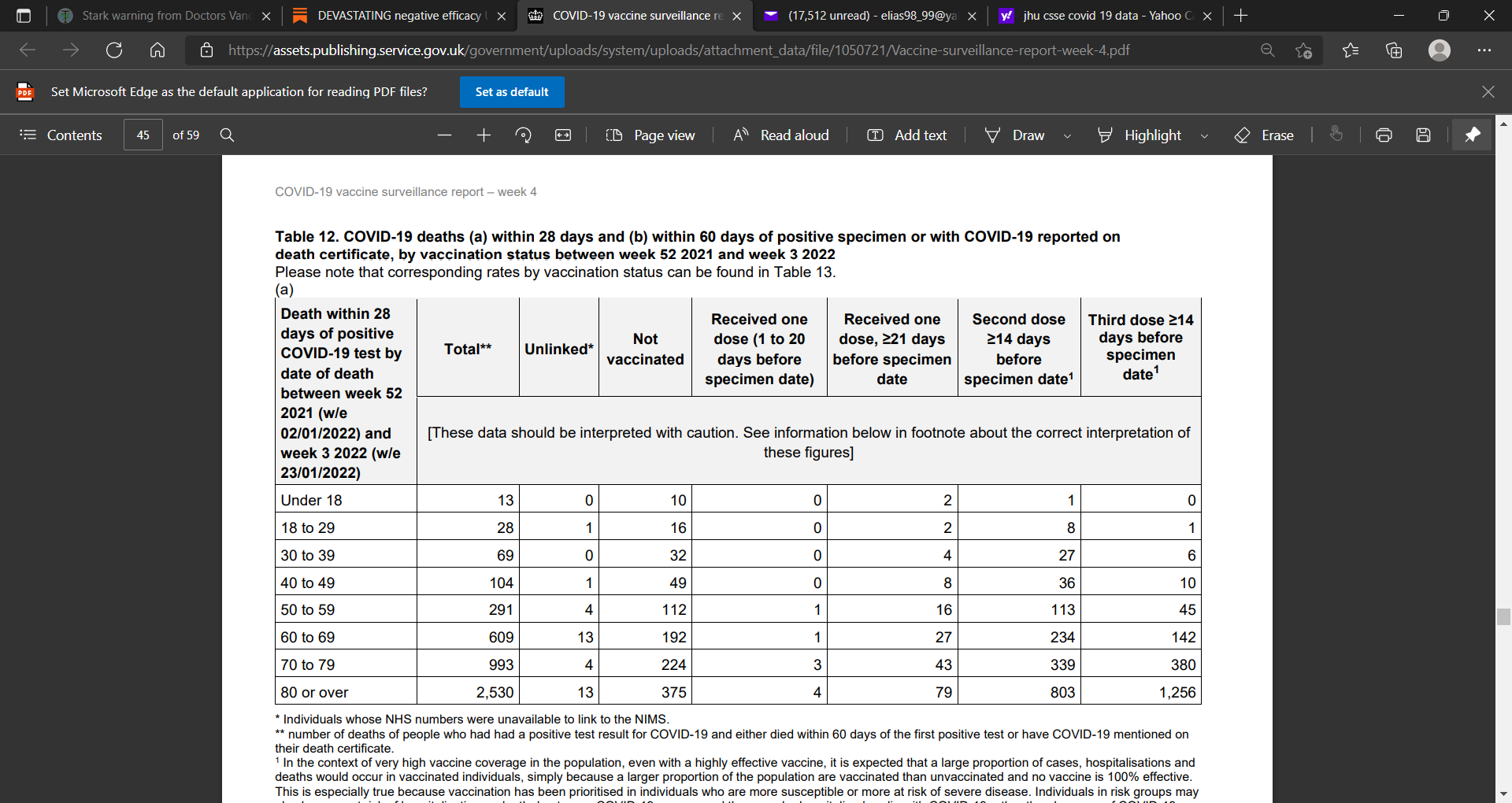This screenshot has width=1512, height=803.
Task: Start Read aloud for the PDF
Action: tap(780, 135)
